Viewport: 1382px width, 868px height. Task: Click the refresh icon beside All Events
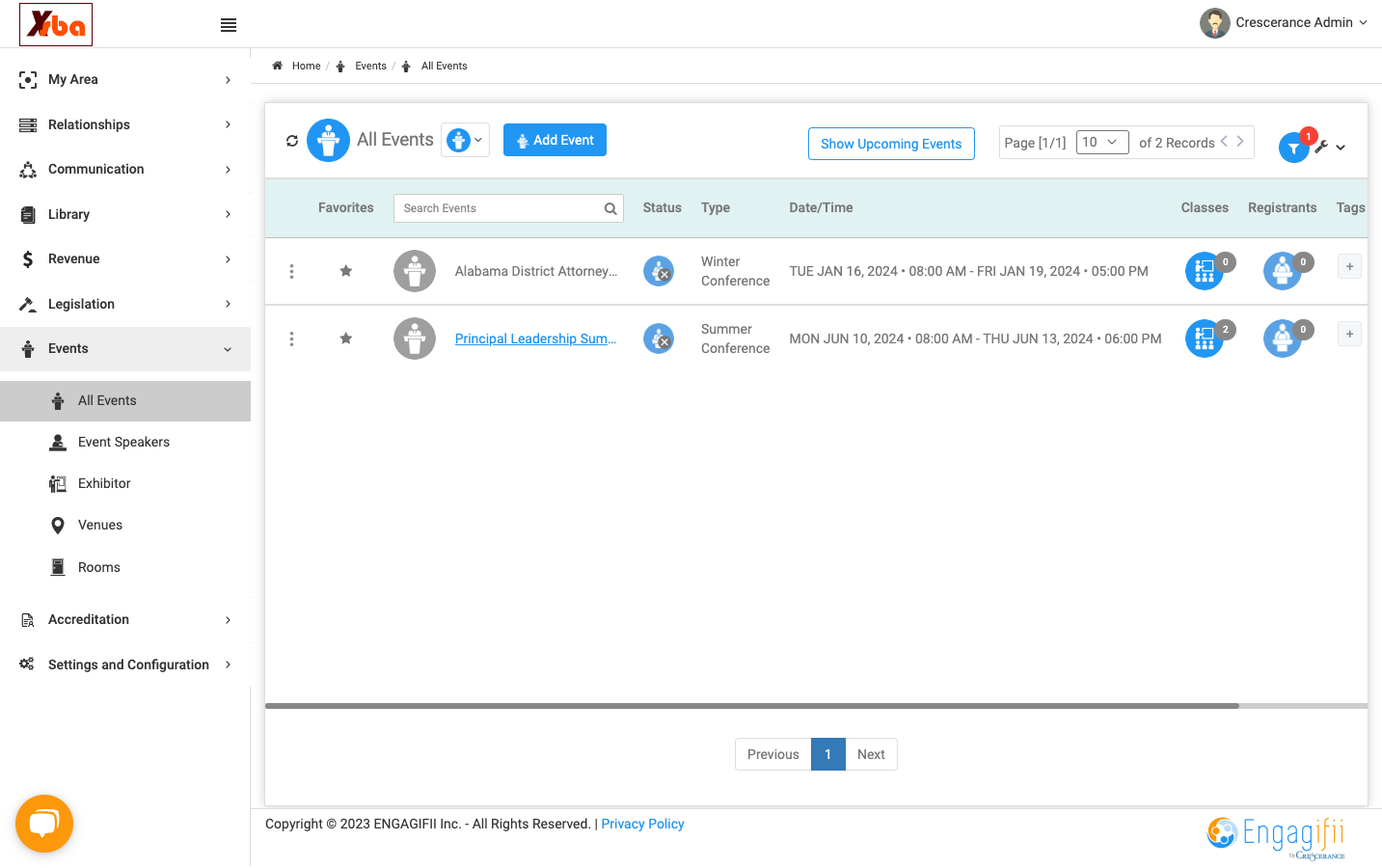(x=292, y=141)
